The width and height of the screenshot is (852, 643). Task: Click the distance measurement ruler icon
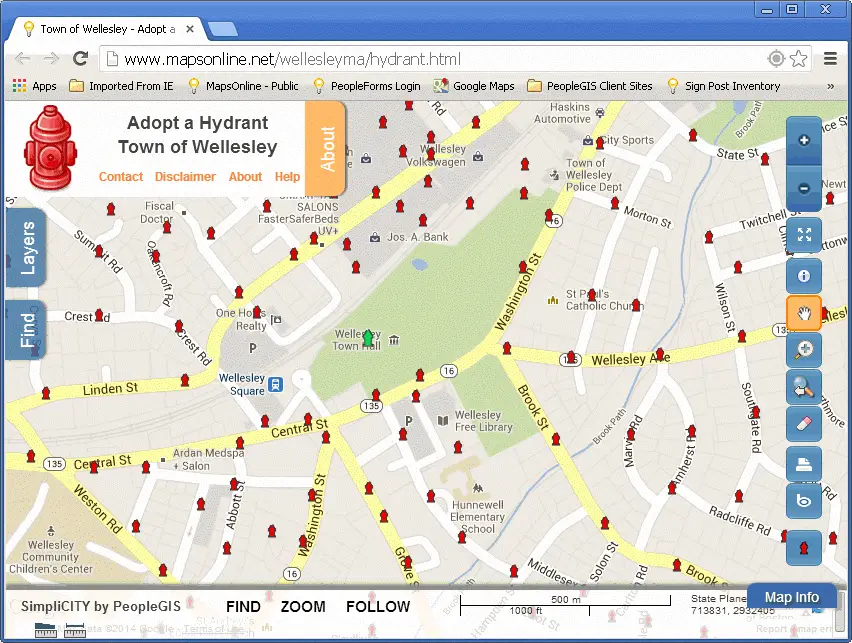(x=74, y=630)
